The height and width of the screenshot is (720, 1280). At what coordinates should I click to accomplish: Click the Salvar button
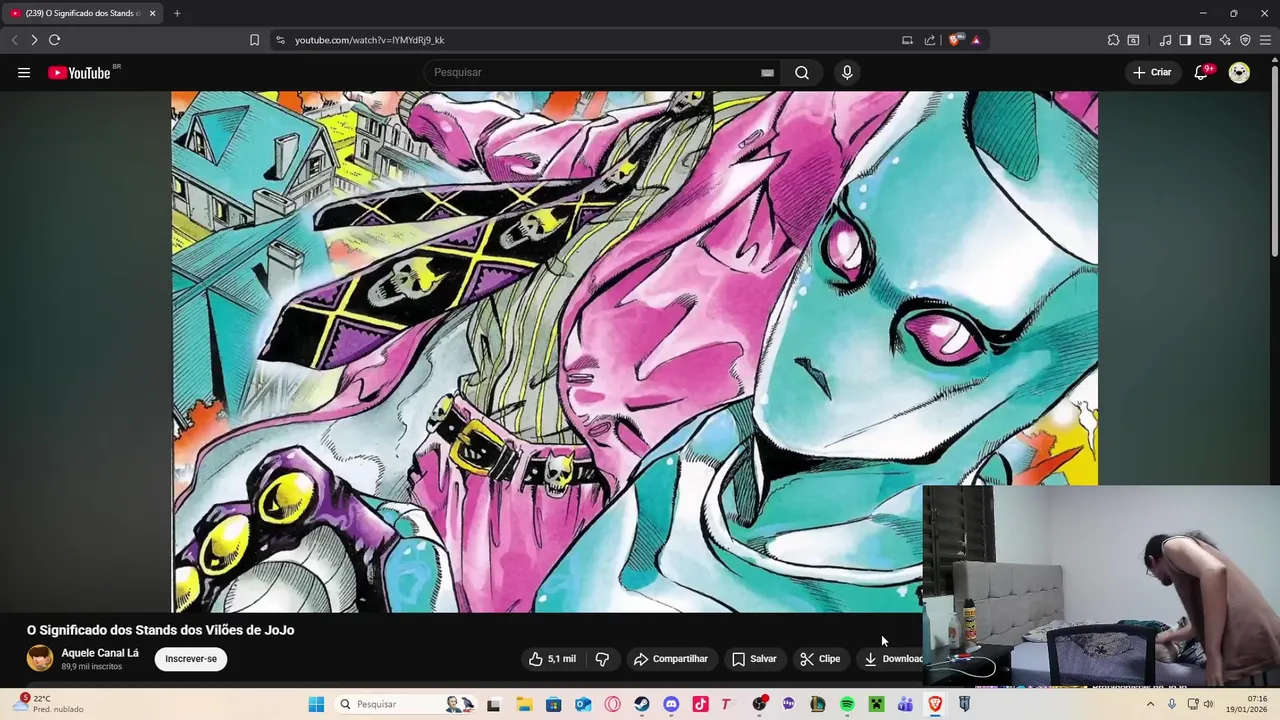(754, 659)
